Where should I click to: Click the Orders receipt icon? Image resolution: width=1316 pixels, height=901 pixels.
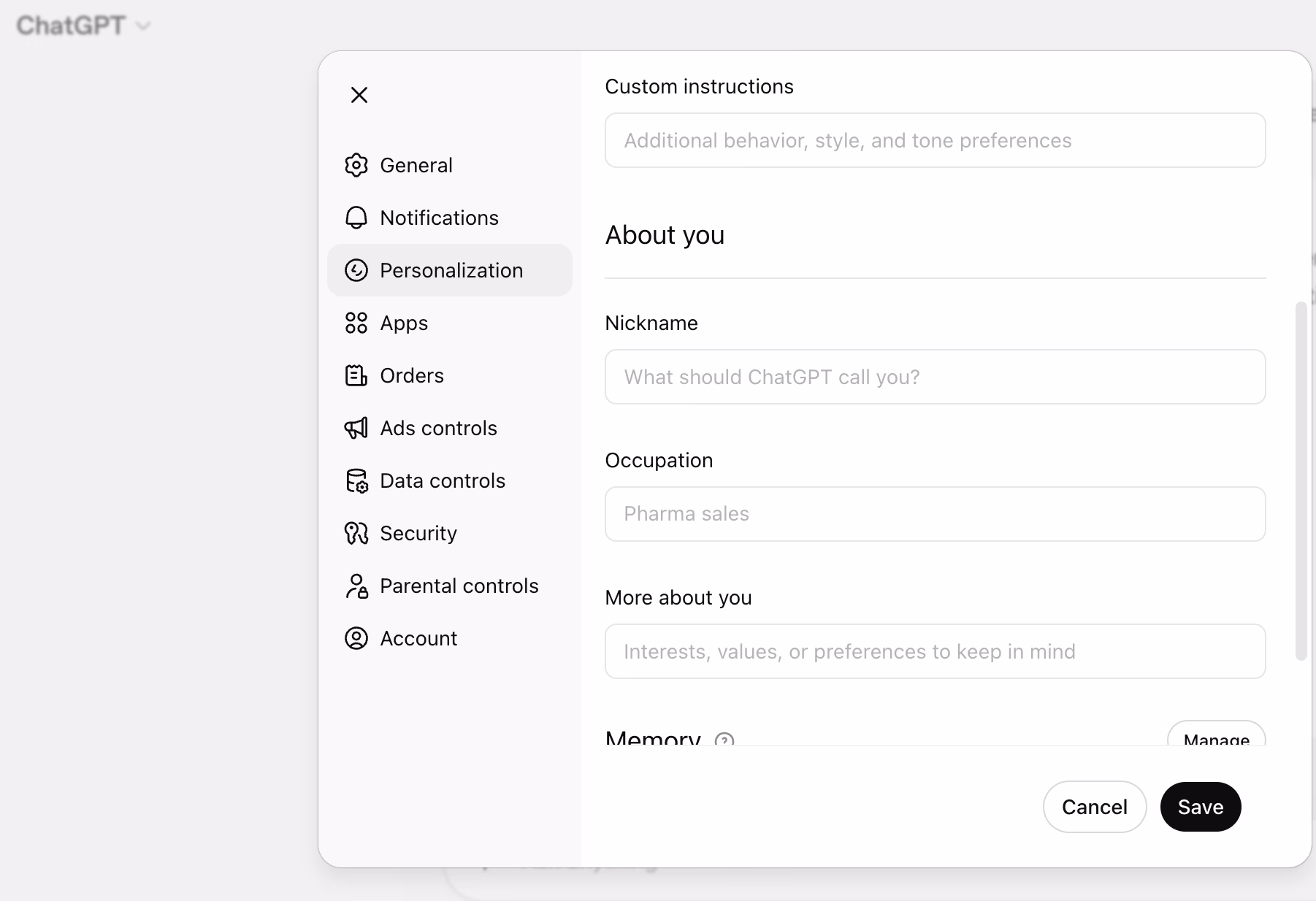[x=356, y=375]
